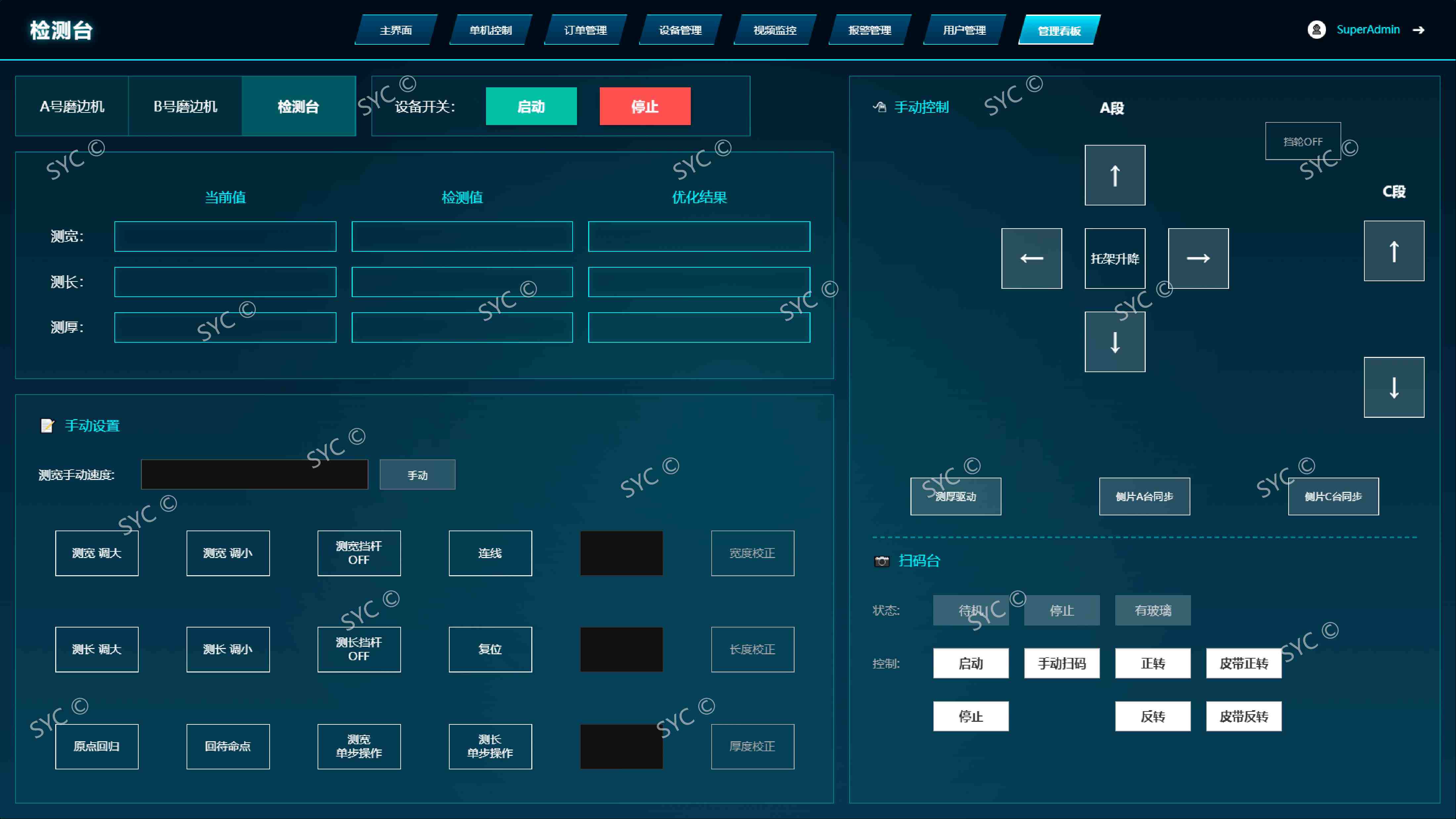Click the 手动扫码 button

[x=1062, y=664]
